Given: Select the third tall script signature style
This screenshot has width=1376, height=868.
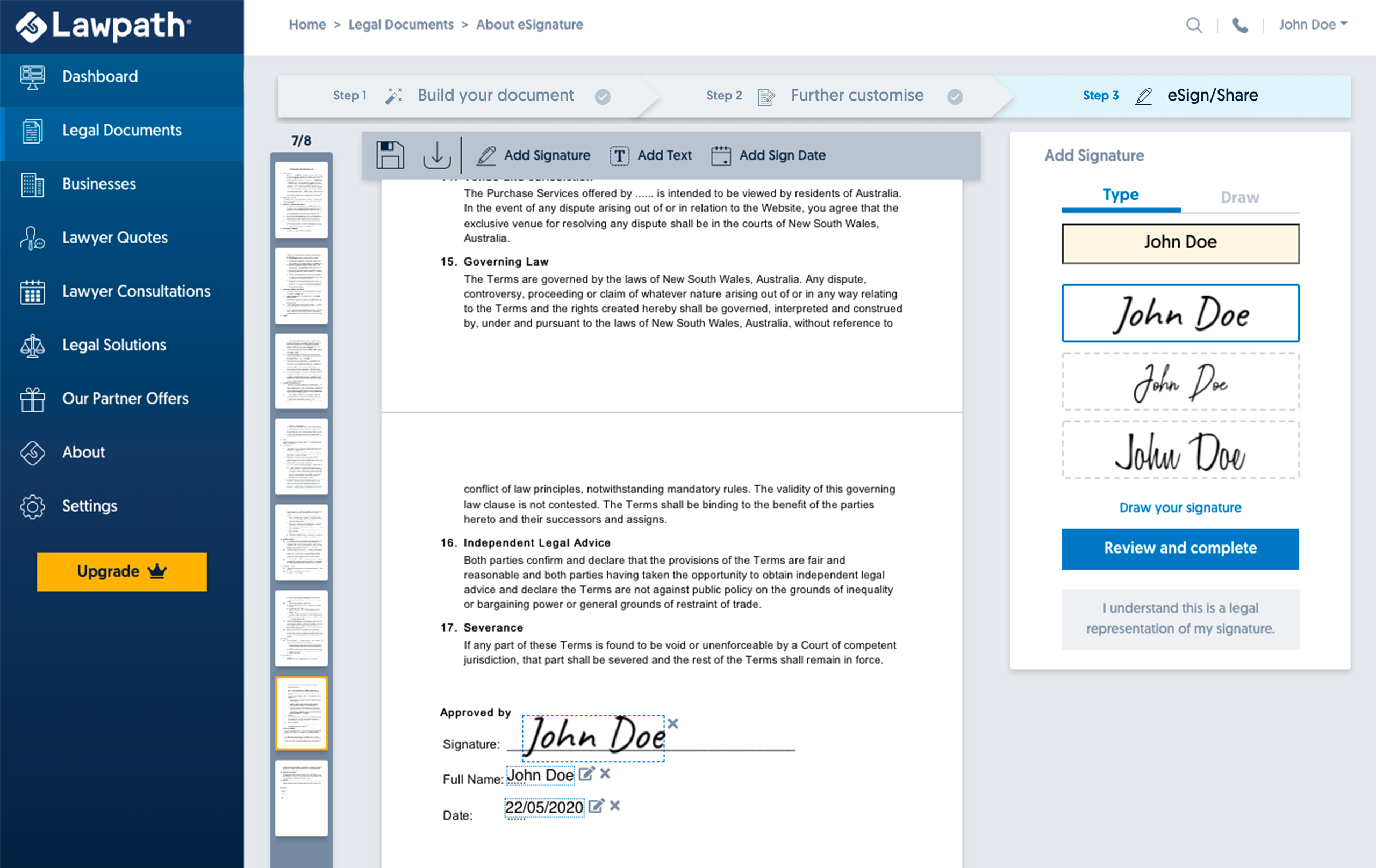Looking at the screenshot, I should [1180, 450].
